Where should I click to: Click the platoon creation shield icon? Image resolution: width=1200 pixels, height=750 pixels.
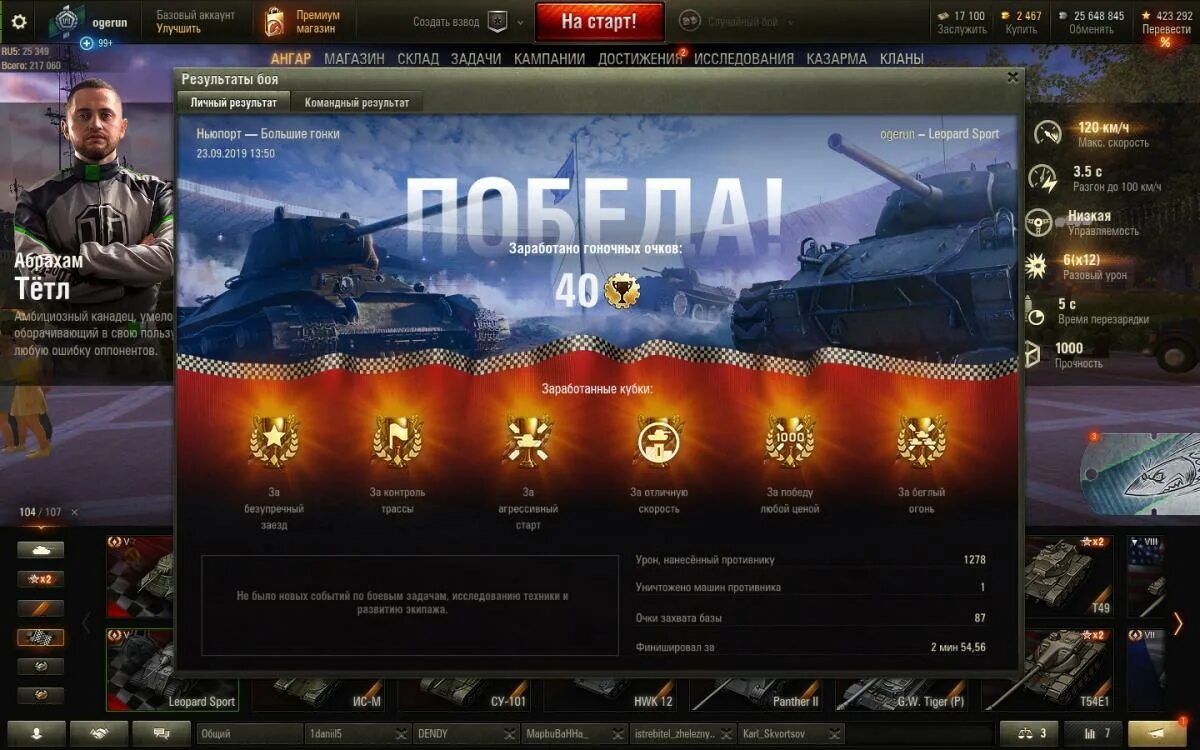(497, 21)
